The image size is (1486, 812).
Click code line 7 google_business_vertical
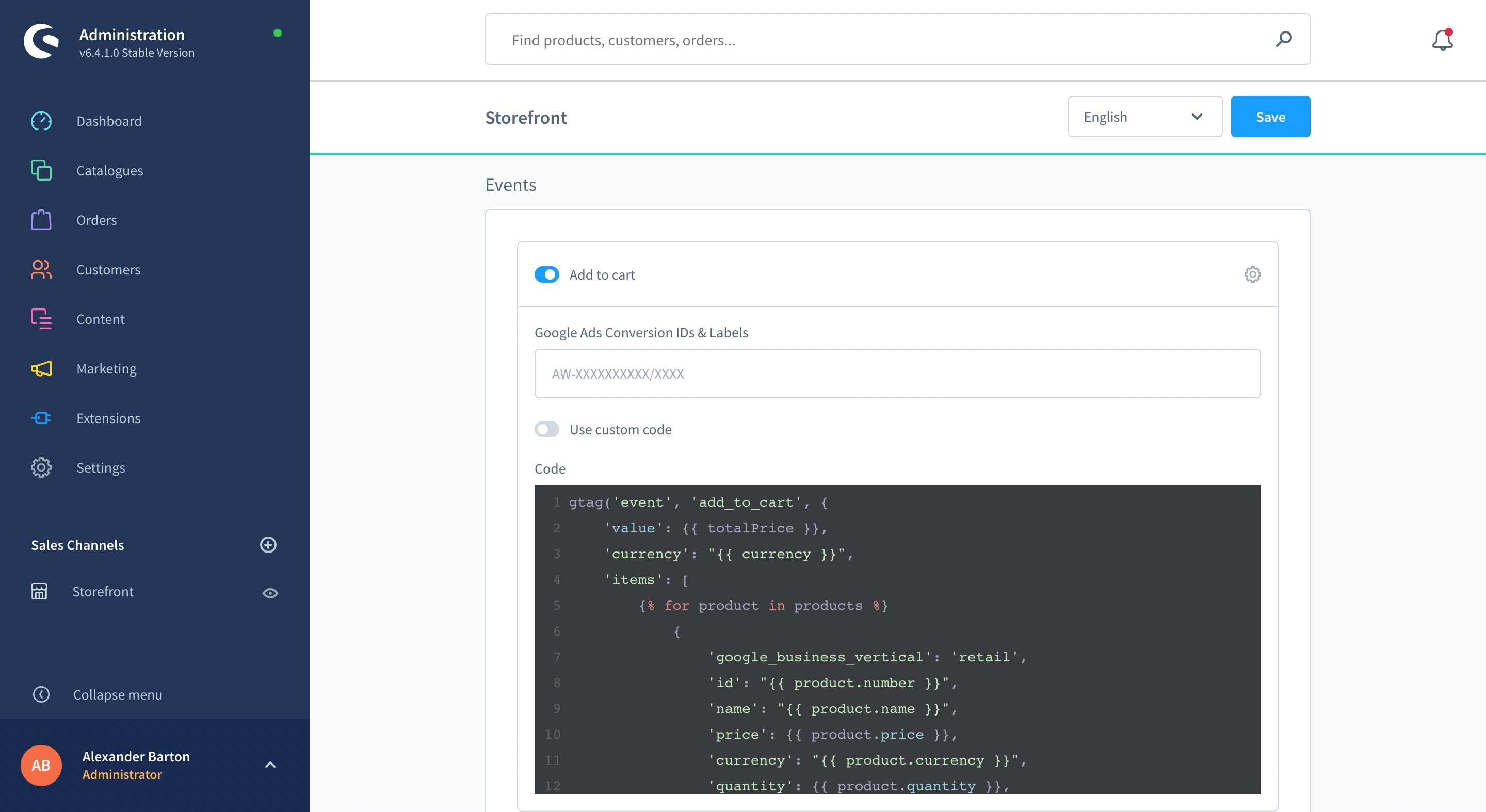click(x=867, y=657)
